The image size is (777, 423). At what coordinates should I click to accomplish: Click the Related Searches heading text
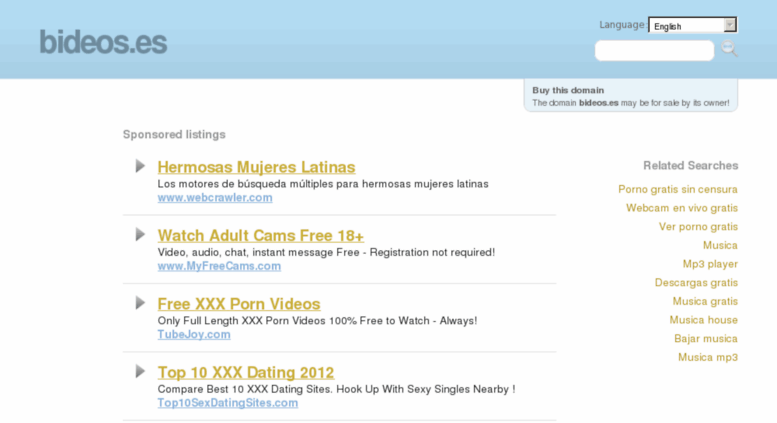point(690,165)
